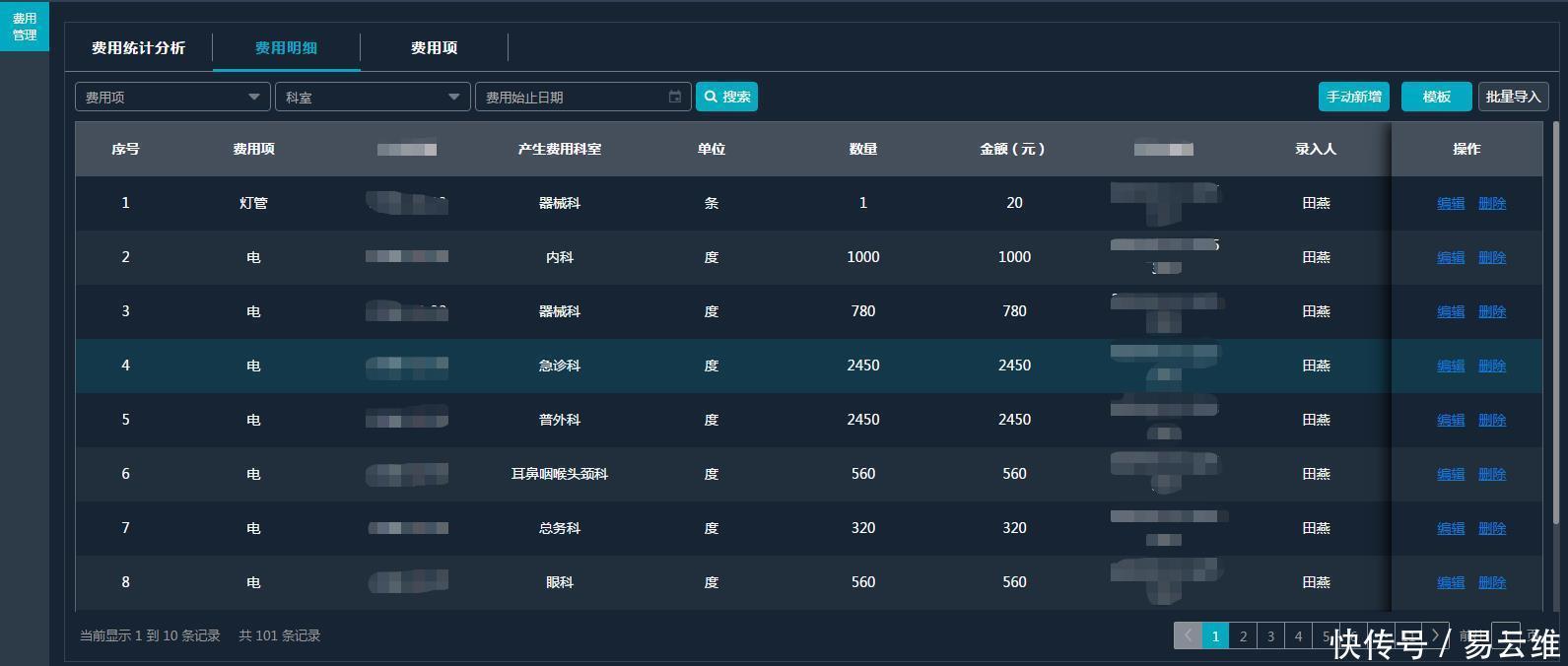This screenshot has width=1568, height=666.
Task: Click the 数量 column header
Action: (x=863, y=149)
